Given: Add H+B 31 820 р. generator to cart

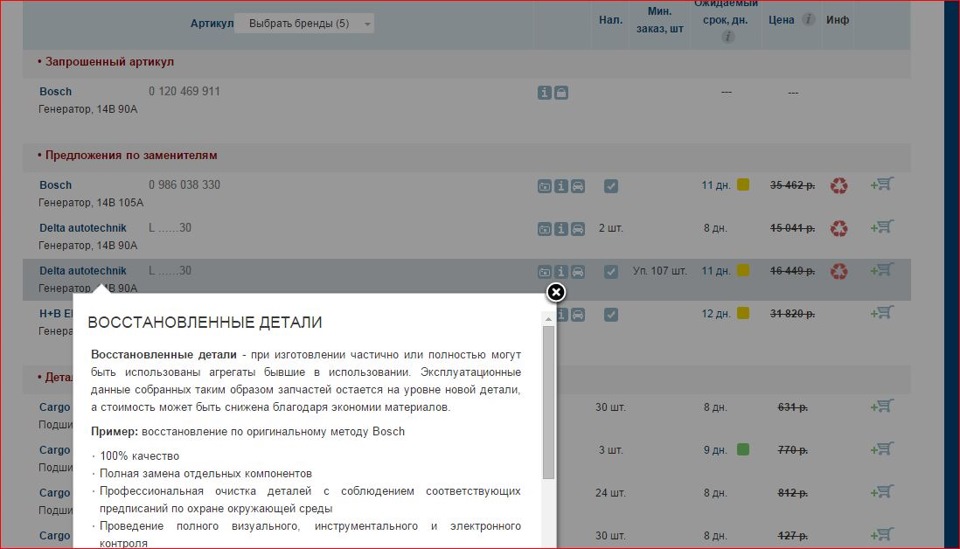Looking at the screenshot, I should (x=882, y=312).
